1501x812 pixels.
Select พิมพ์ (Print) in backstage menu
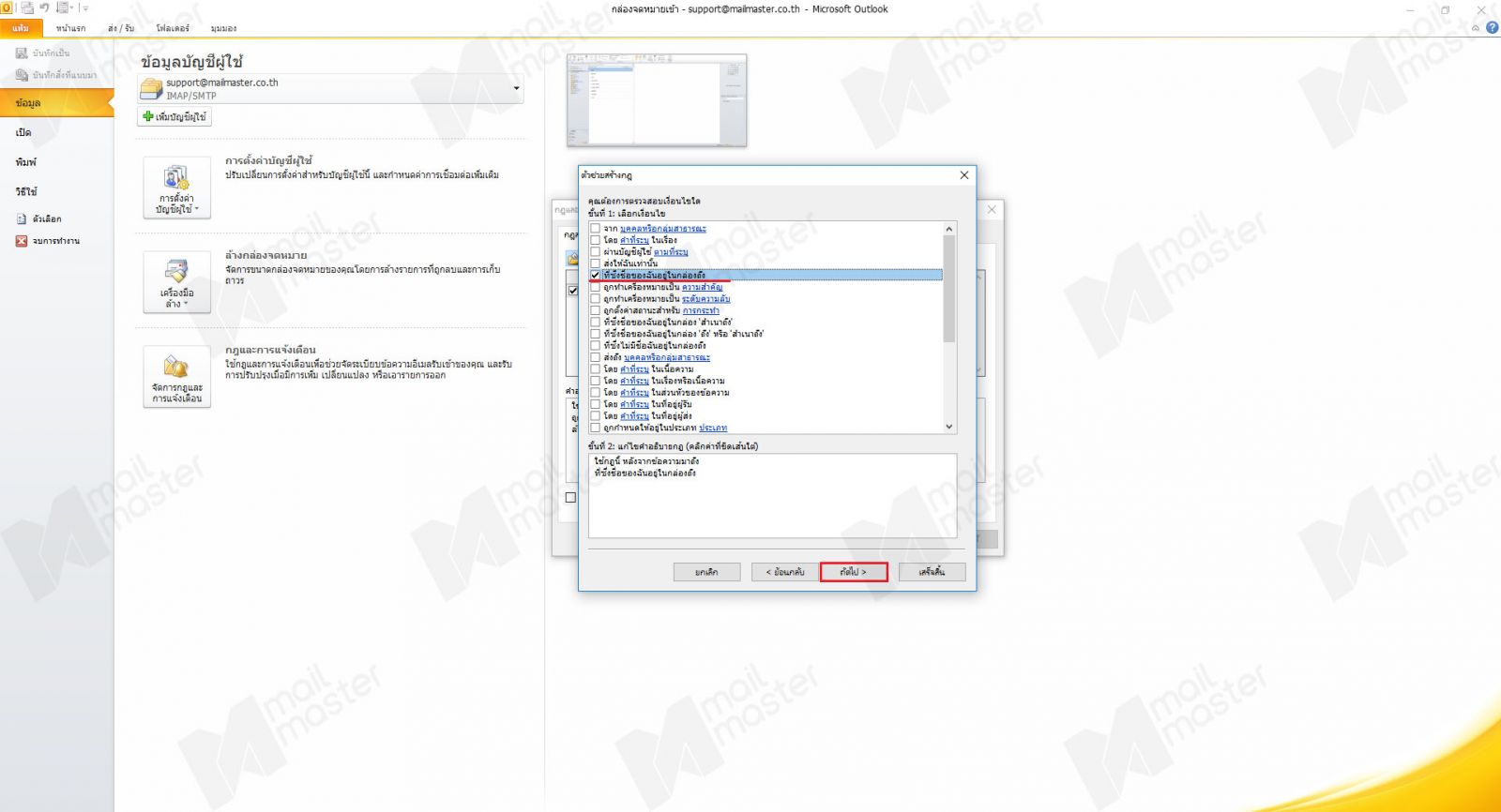point(25,162)
